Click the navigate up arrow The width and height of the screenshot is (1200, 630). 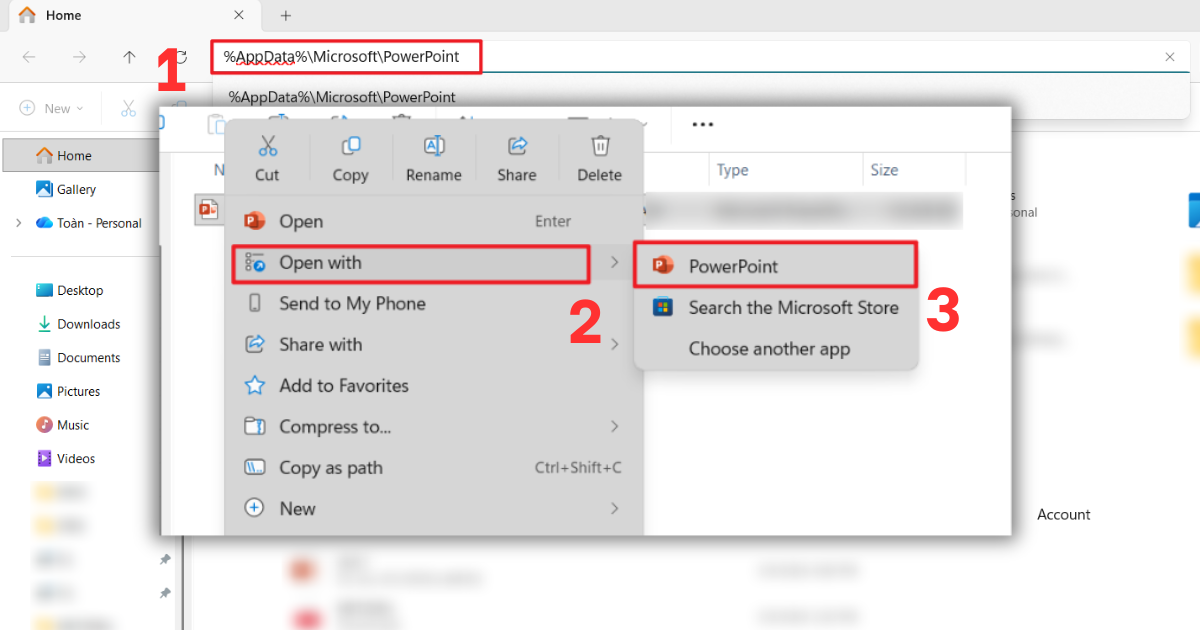[x=129, y=57]
